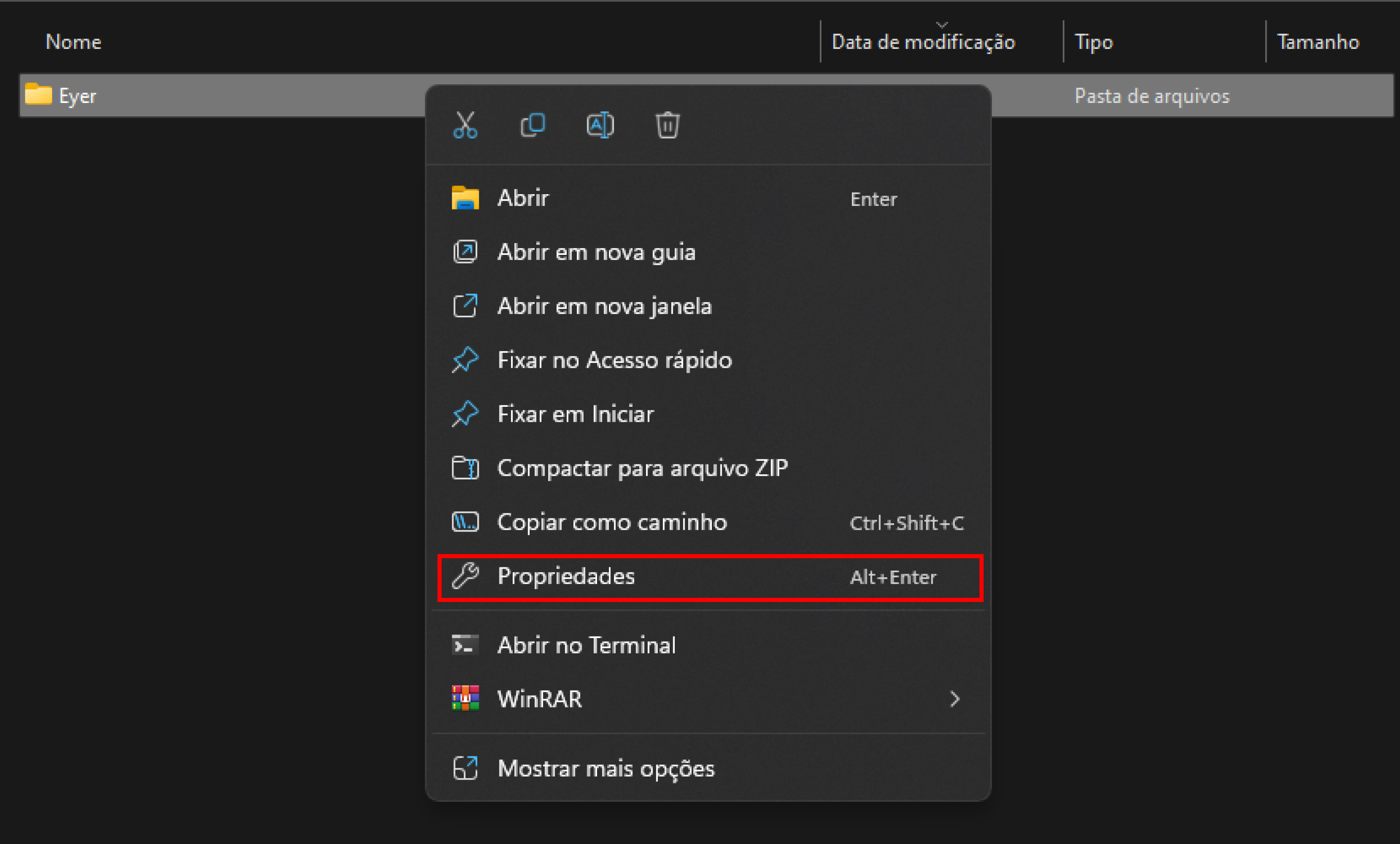Click the sort chevron above Data de modificação
This screenshot has height=844, width=1400.
pyautogui.click(x=942, y=24)
